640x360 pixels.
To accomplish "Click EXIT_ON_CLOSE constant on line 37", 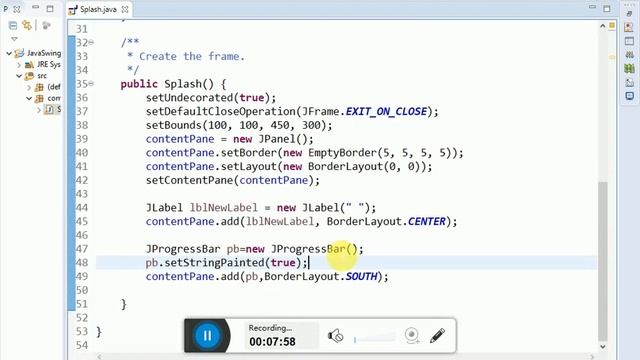I will click(x=386, y=111).
